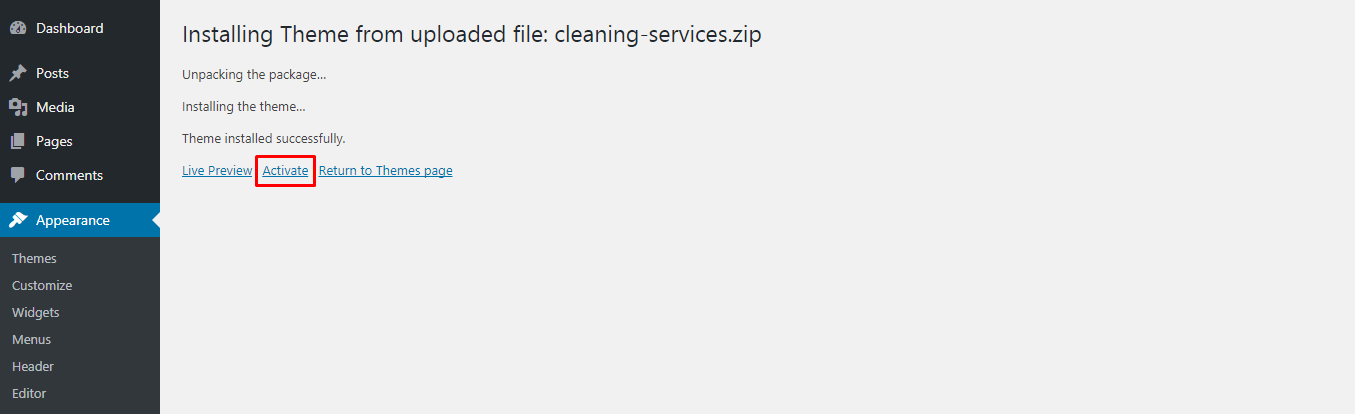Screen dimensions: 1355x414
Task: Open the Header submenu item
Action: coord(33,367)
